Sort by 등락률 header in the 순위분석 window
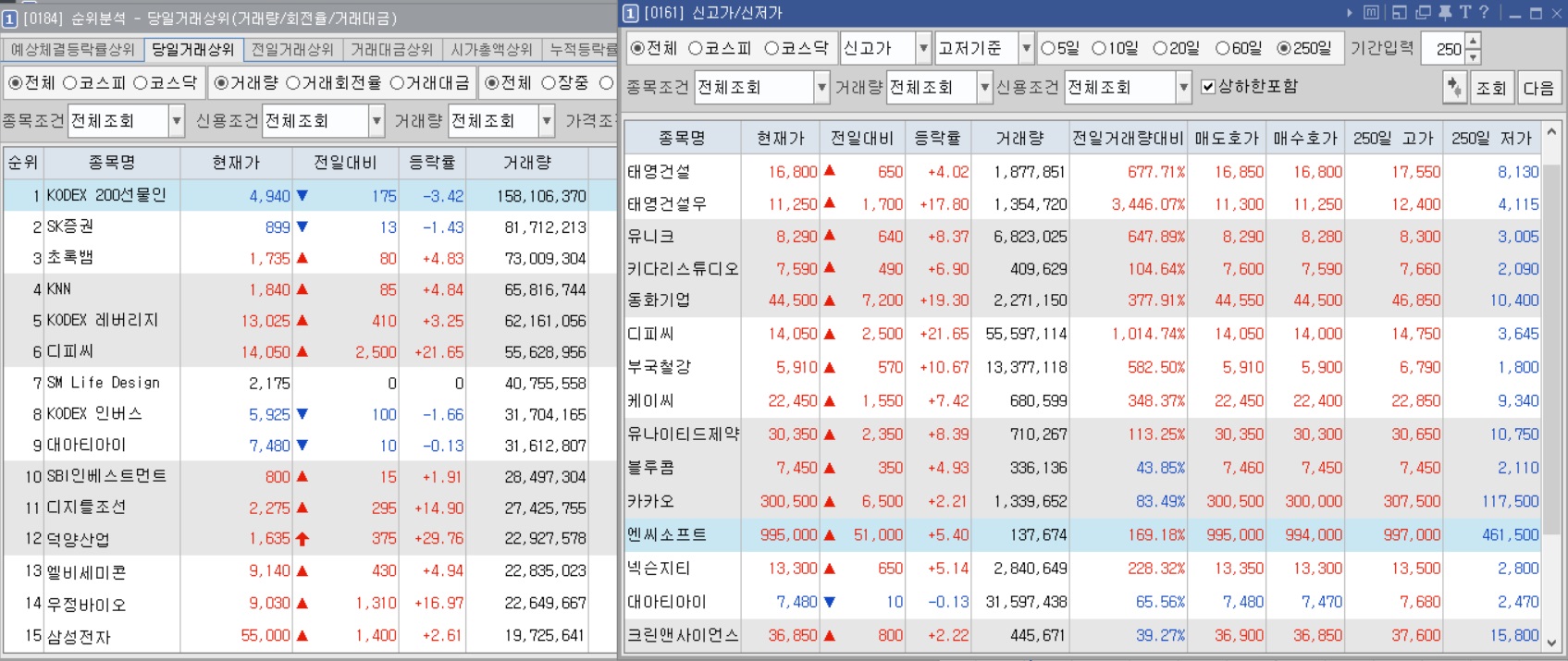 pyautogui.click(x=432, y=163)
